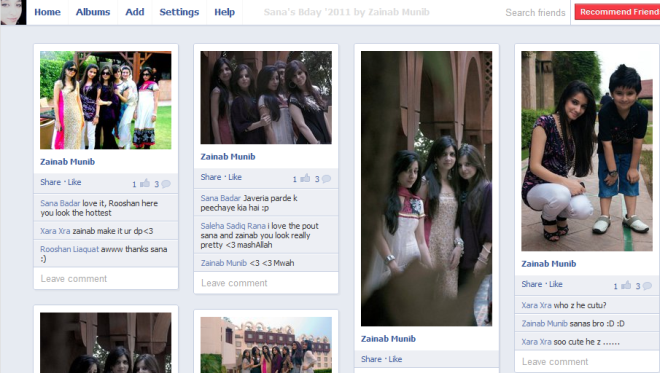Open Sana Badar's profile from 'love it' comment
660x373 pixels.
60,203
